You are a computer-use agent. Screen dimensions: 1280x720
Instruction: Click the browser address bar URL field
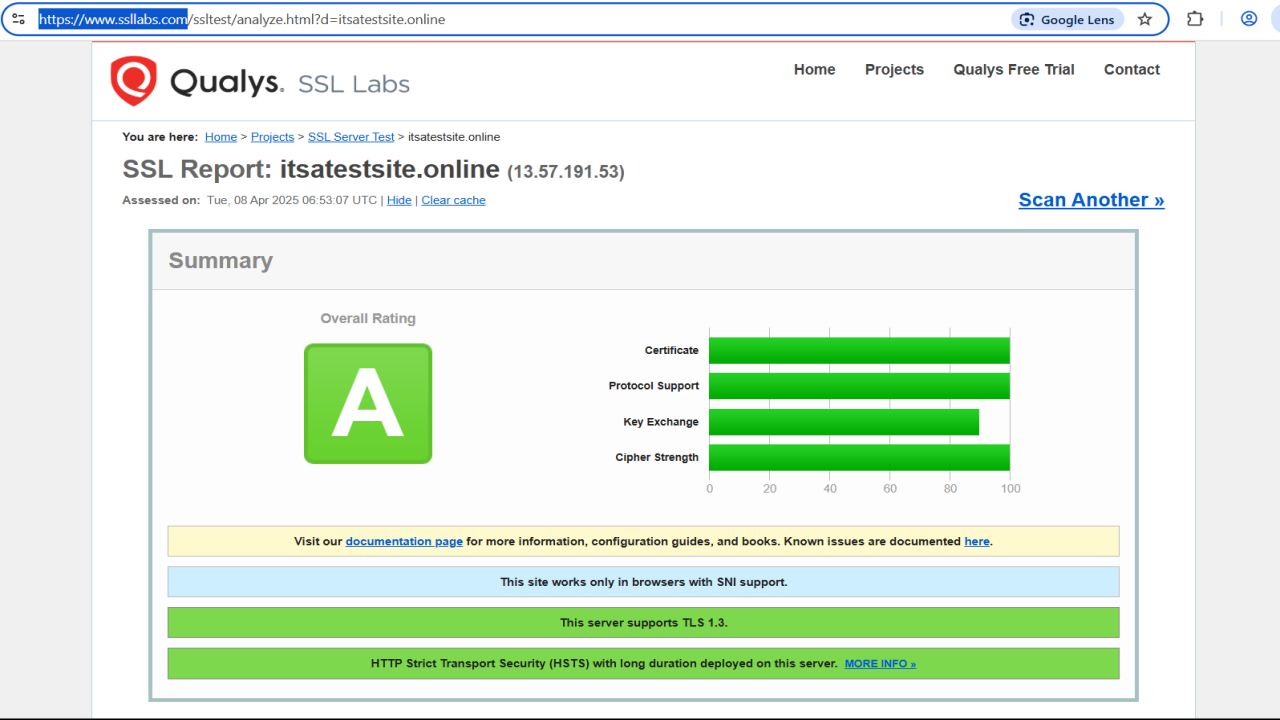[x=520, y=19]
